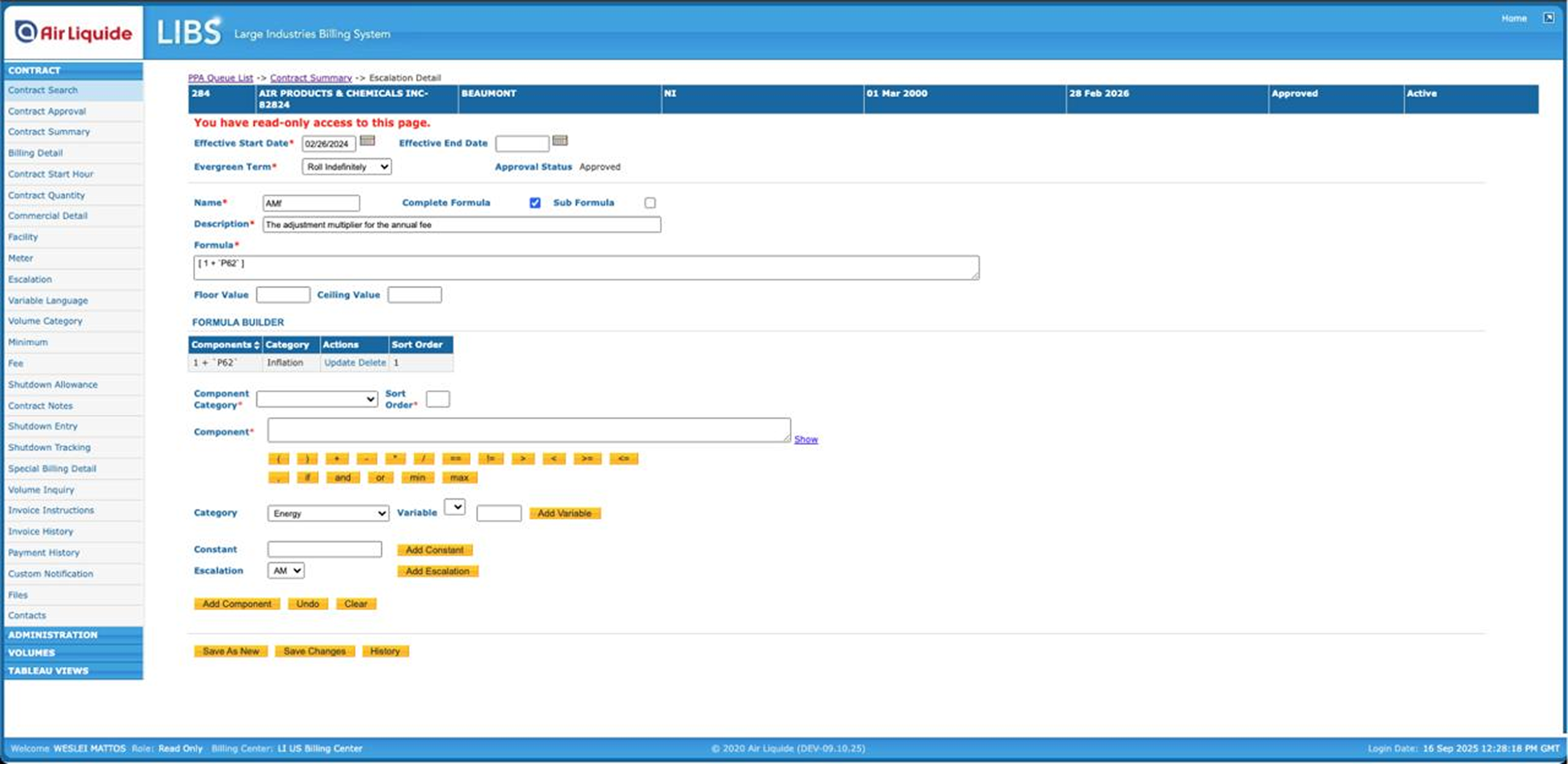Sort the Components column using its sort arrows

point(257,345)
